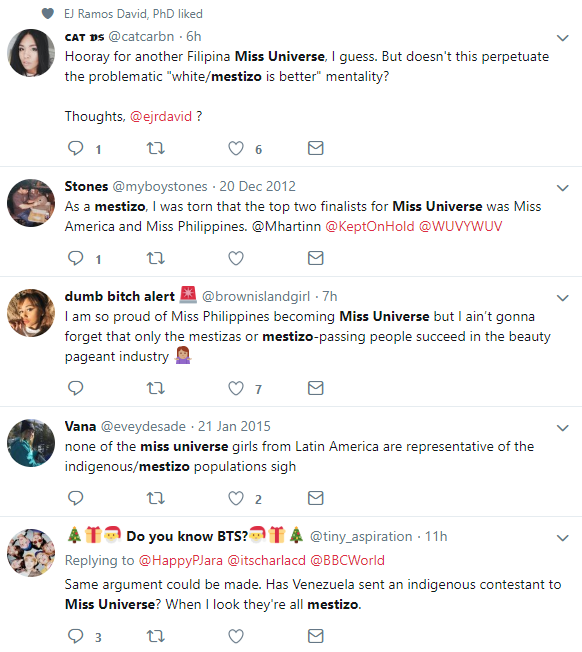Send catcarbn's tweet via direct message
The image size is (582, 652).
316,148
